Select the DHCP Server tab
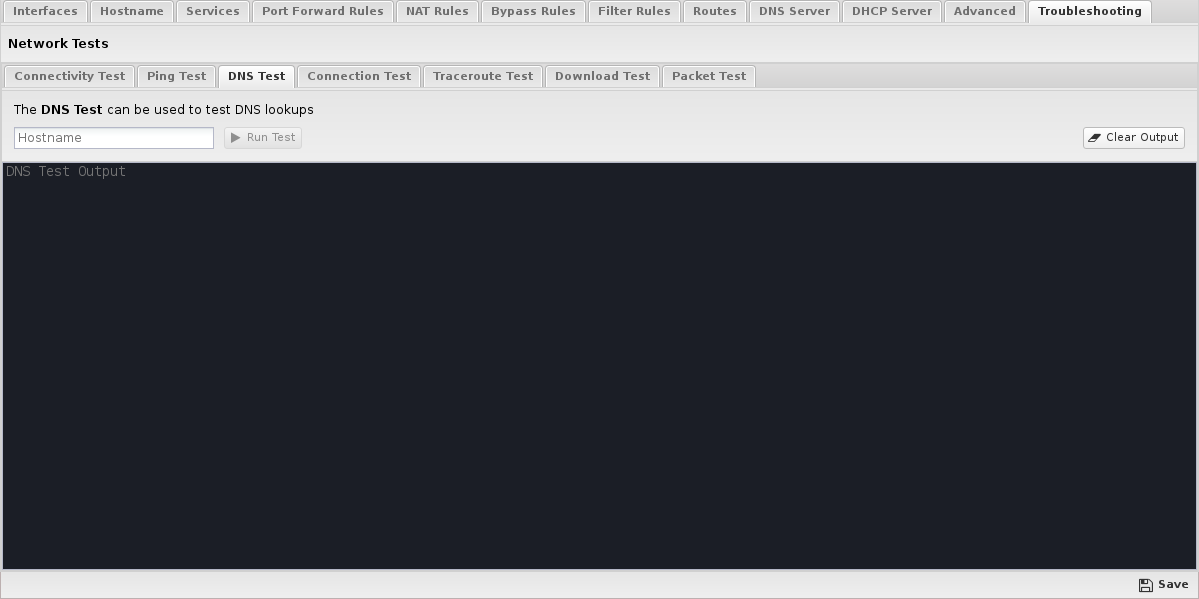 (x=892, y=11)
